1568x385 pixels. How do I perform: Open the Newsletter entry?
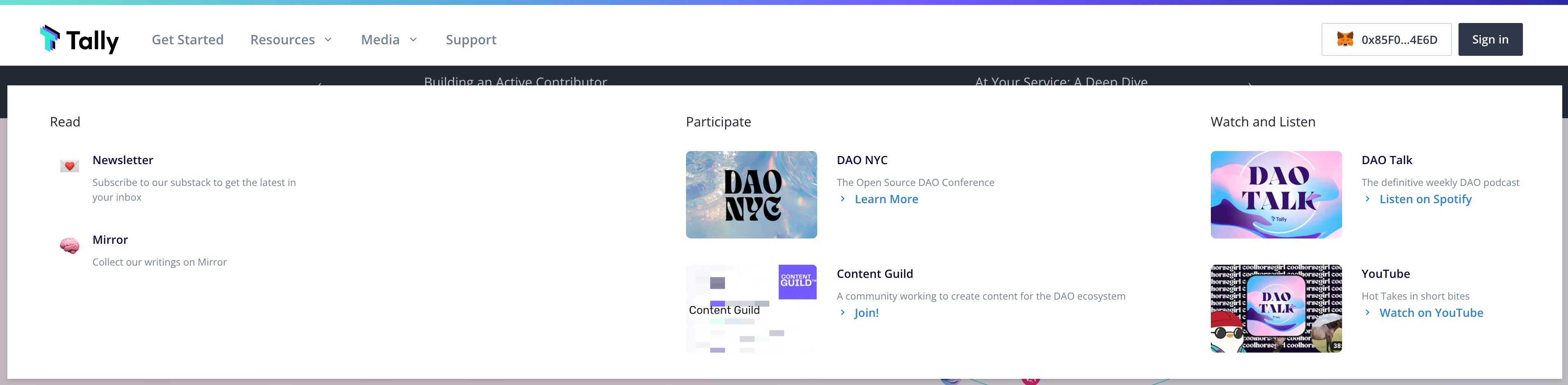coord(123,160)
